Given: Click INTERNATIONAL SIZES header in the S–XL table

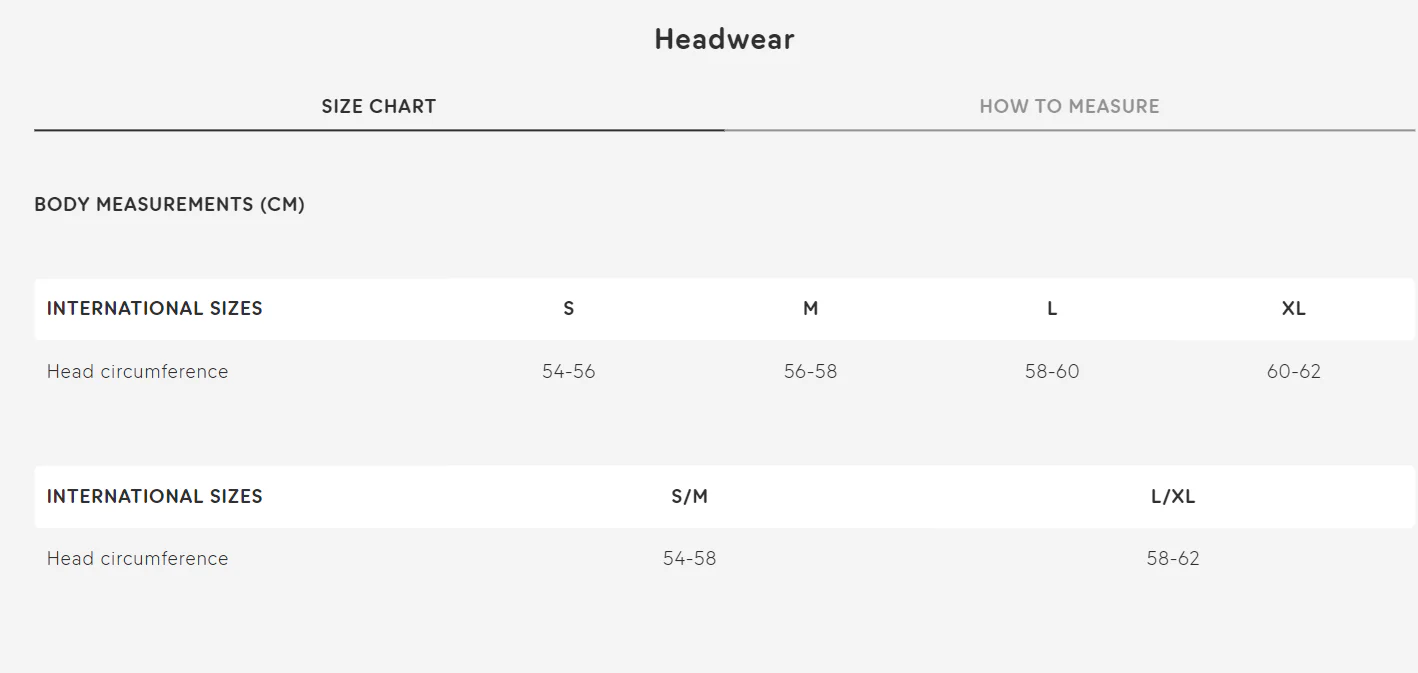Looking at the screenshot, I should click(x=154, y=309).
